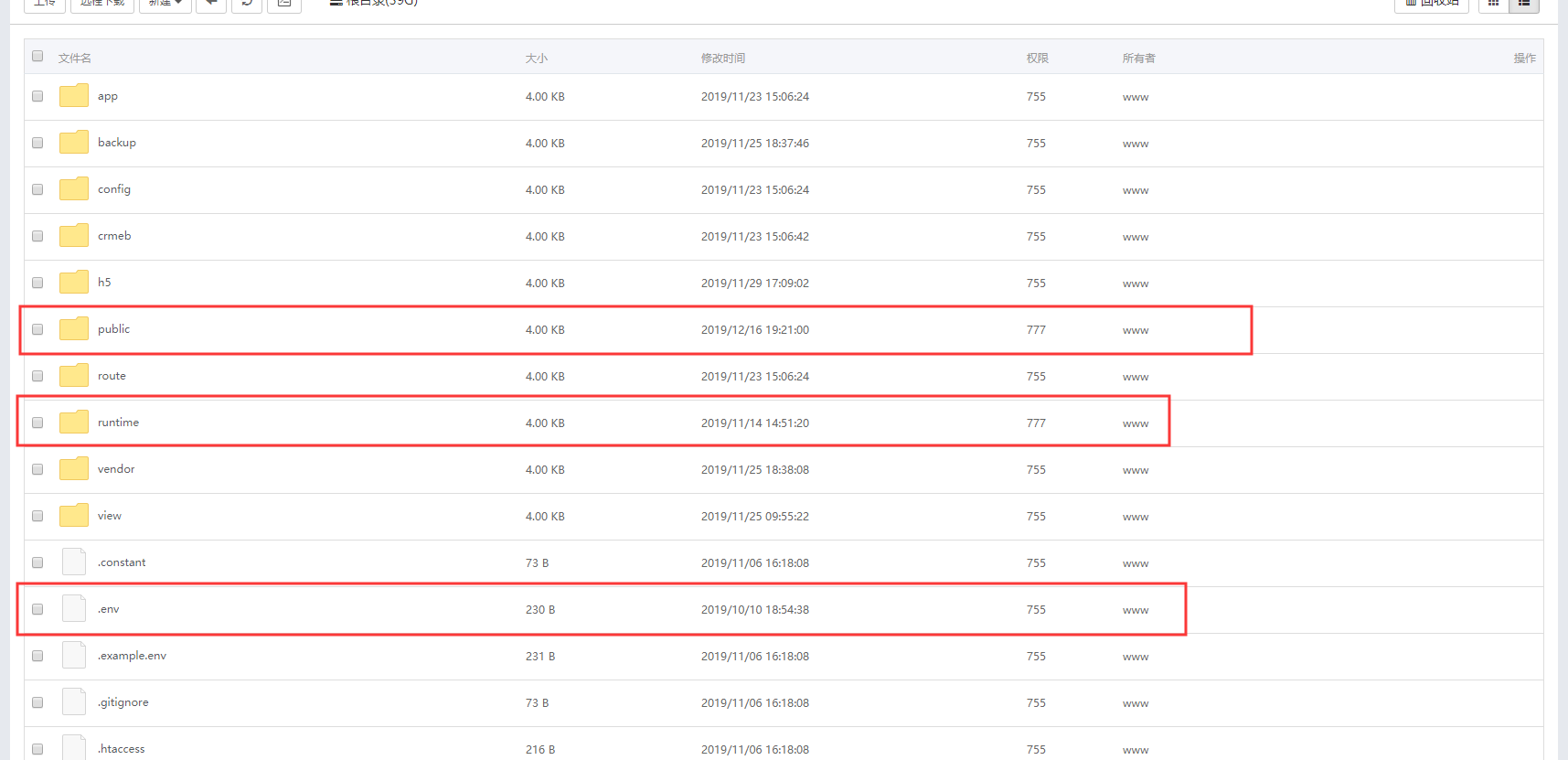The image size is (1568, 760).
Task: Click the public folder icon
Action: pos(74,329)
